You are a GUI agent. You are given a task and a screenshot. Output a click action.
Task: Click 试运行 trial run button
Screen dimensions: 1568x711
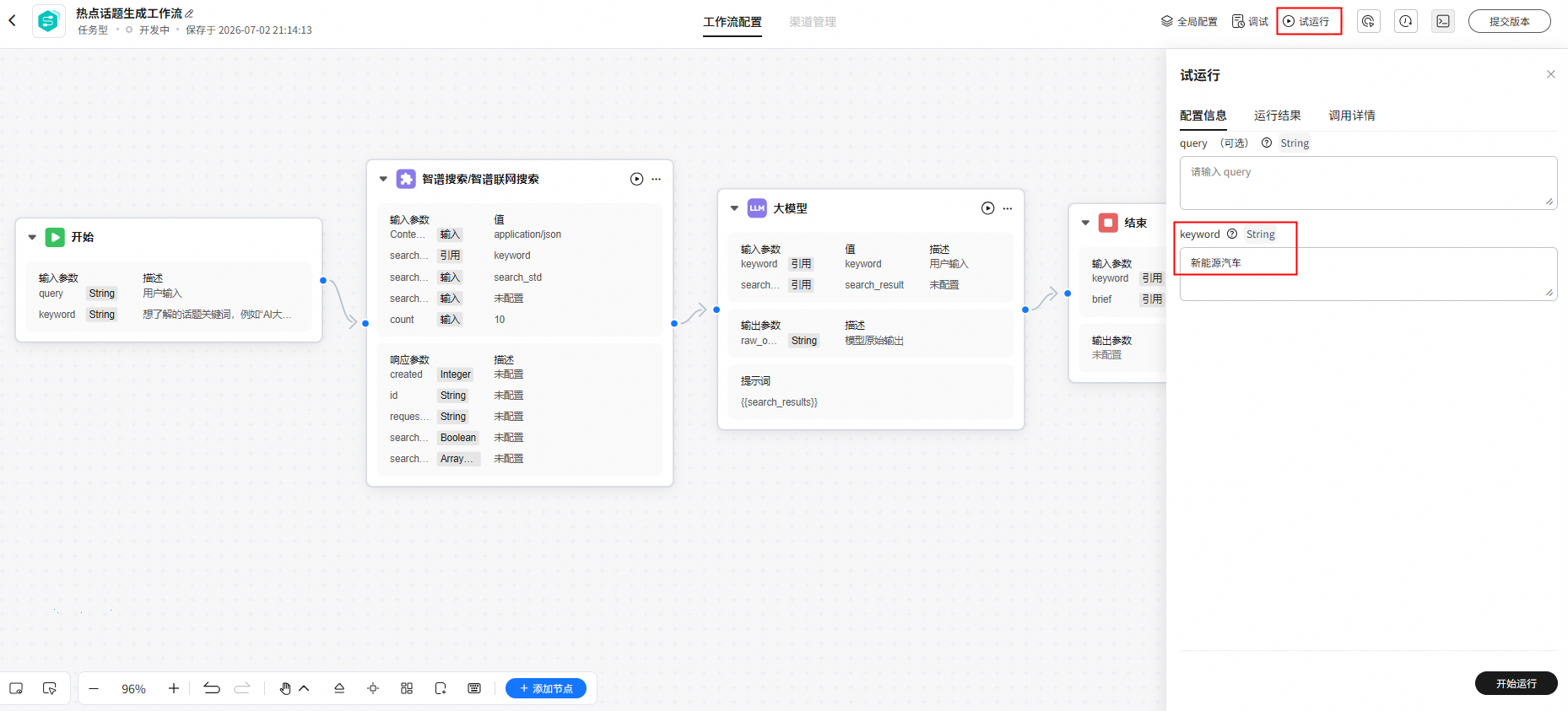click(1306, 21)
